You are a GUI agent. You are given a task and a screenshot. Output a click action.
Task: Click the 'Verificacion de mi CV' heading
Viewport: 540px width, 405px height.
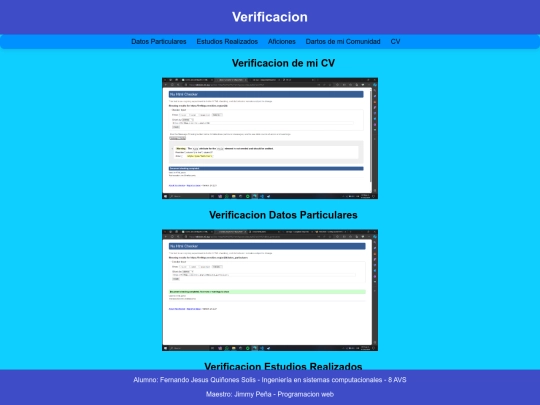tap(283, 63)
